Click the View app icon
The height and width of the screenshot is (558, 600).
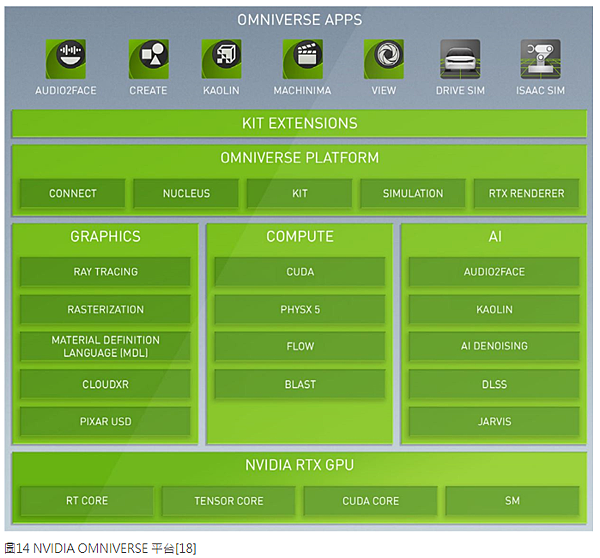click(x=383, y=59)
